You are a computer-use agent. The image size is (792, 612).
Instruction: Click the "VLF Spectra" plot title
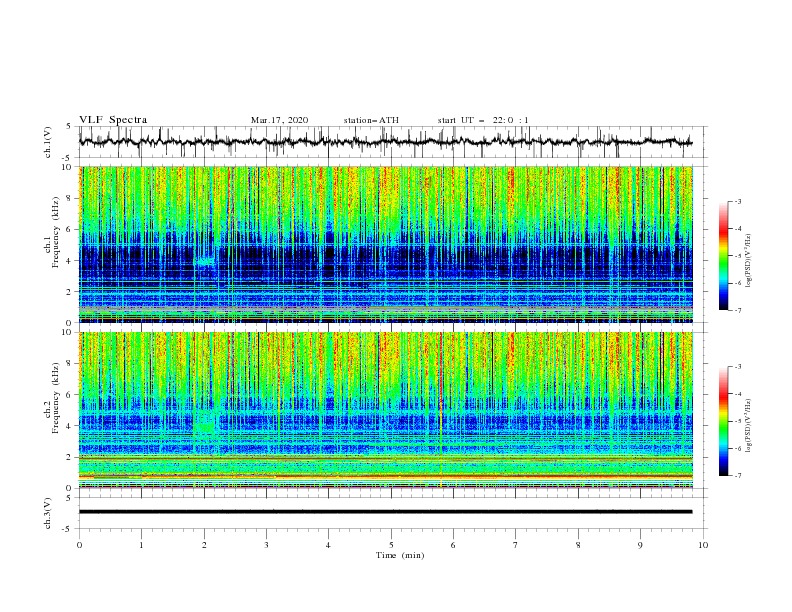click(x=113, y=120)
